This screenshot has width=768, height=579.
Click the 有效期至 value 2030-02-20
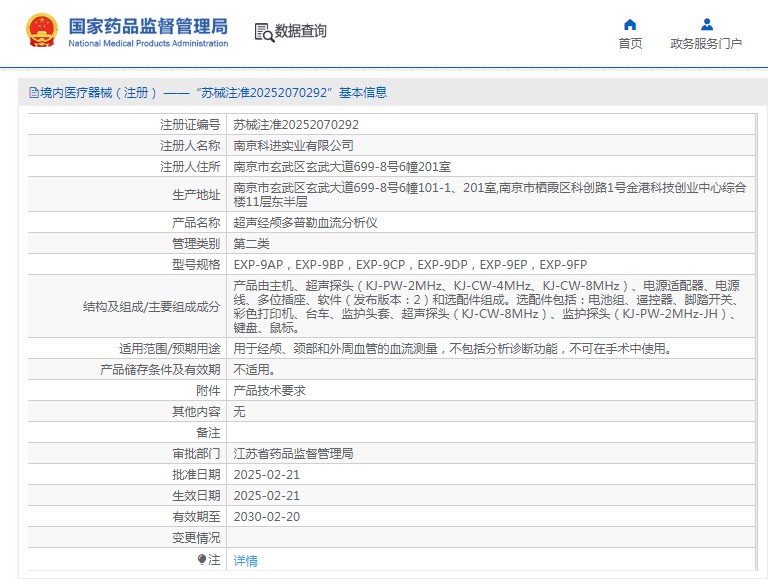pyautogui.click(x=266, y=517)
